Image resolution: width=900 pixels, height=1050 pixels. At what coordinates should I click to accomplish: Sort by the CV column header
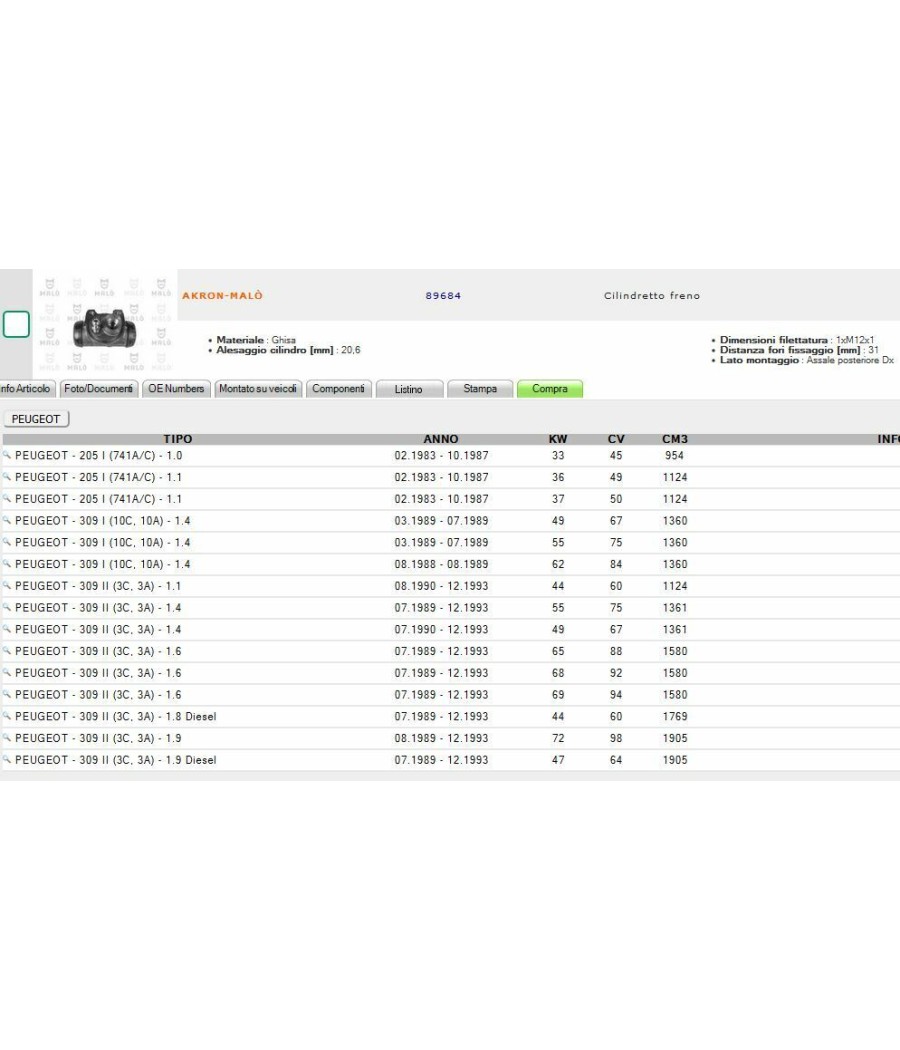[616, 439]
